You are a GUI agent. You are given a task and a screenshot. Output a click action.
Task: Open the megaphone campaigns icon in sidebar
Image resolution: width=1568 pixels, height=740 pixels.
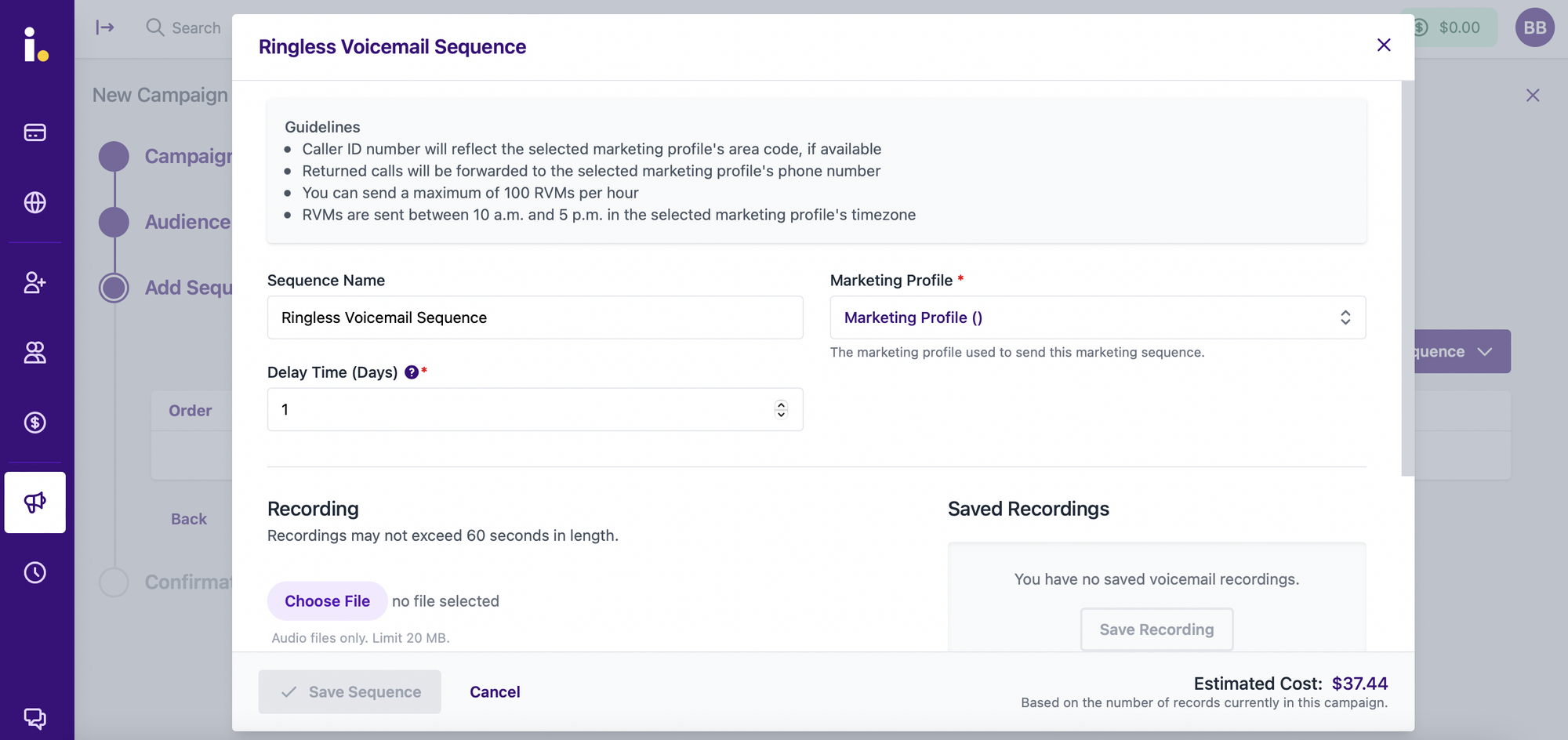[x=35, y=502]
